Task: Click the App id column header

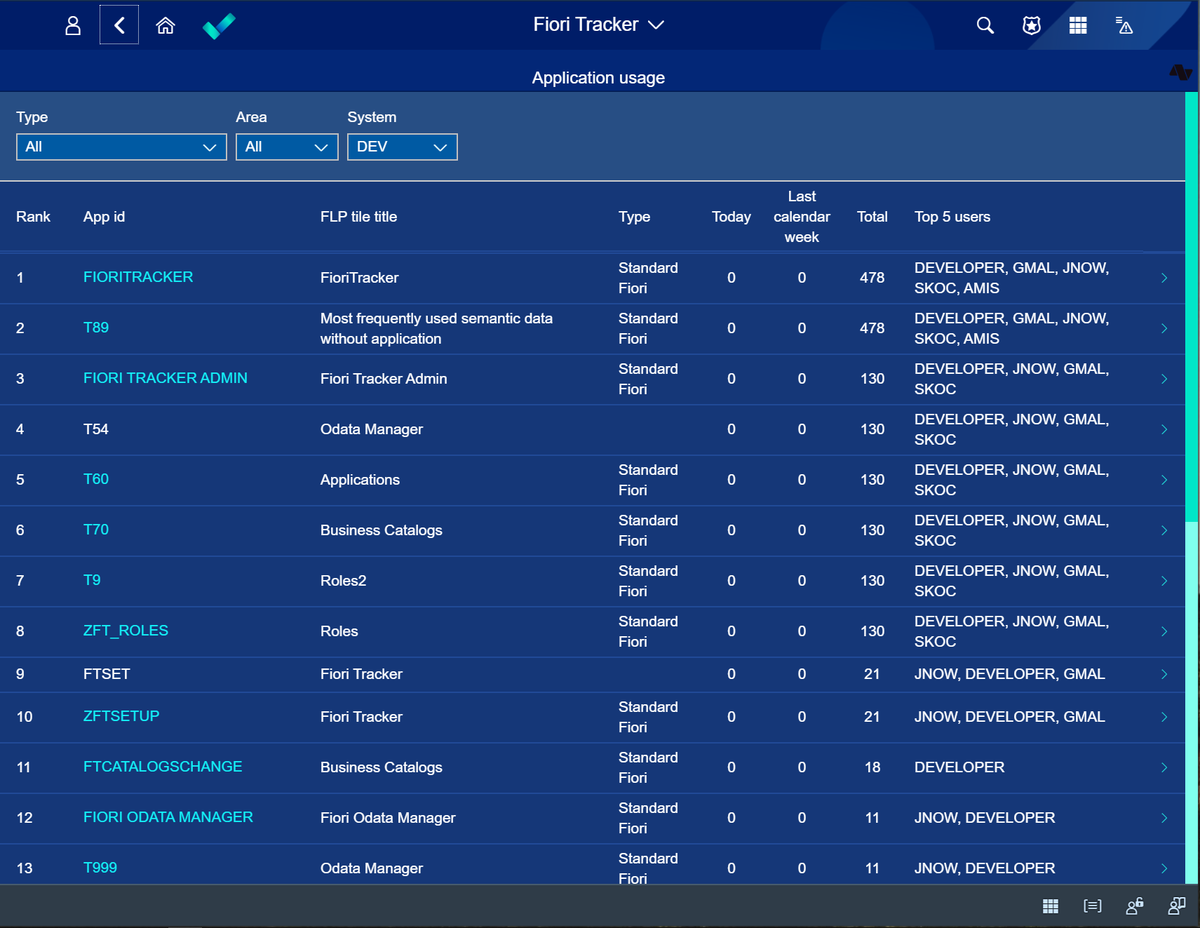Action: (104, 217)
